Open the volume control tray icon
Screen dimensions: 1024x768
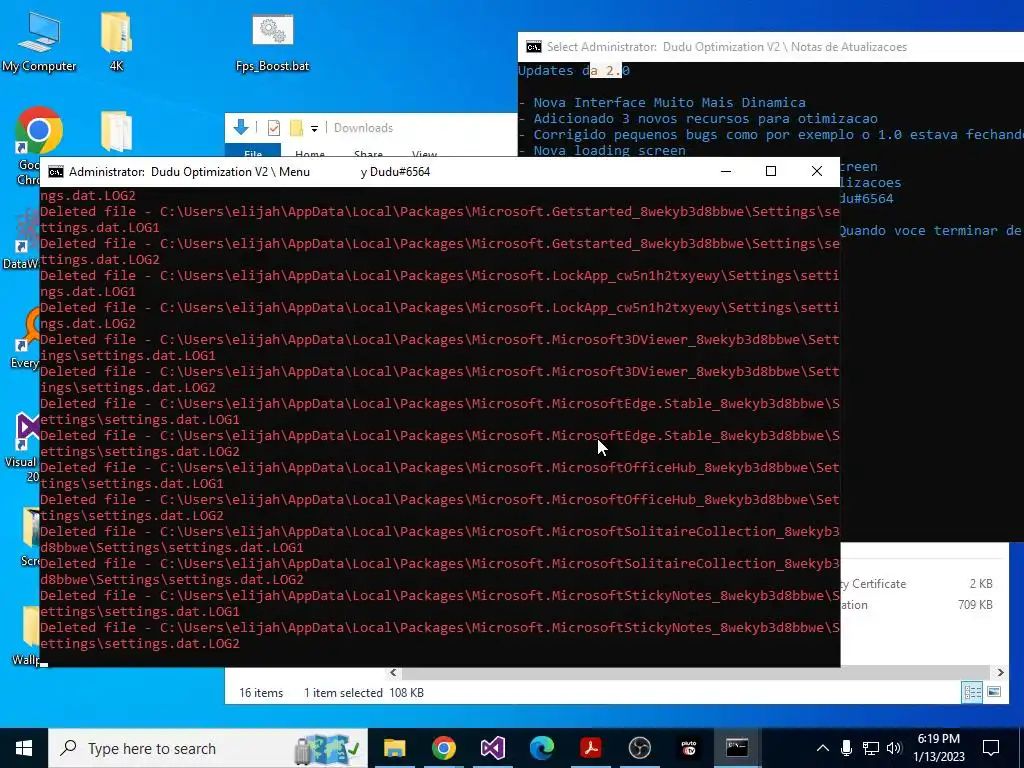coord(894,748)
